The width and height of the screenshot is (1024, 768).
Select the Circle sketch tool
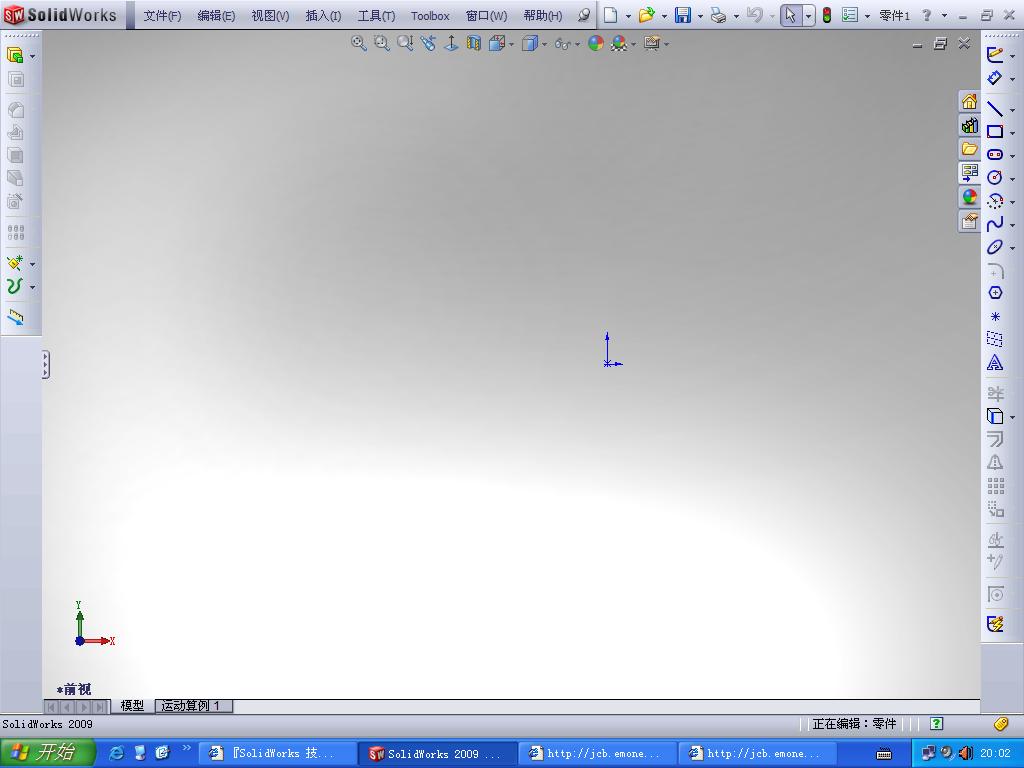(995, 177)
